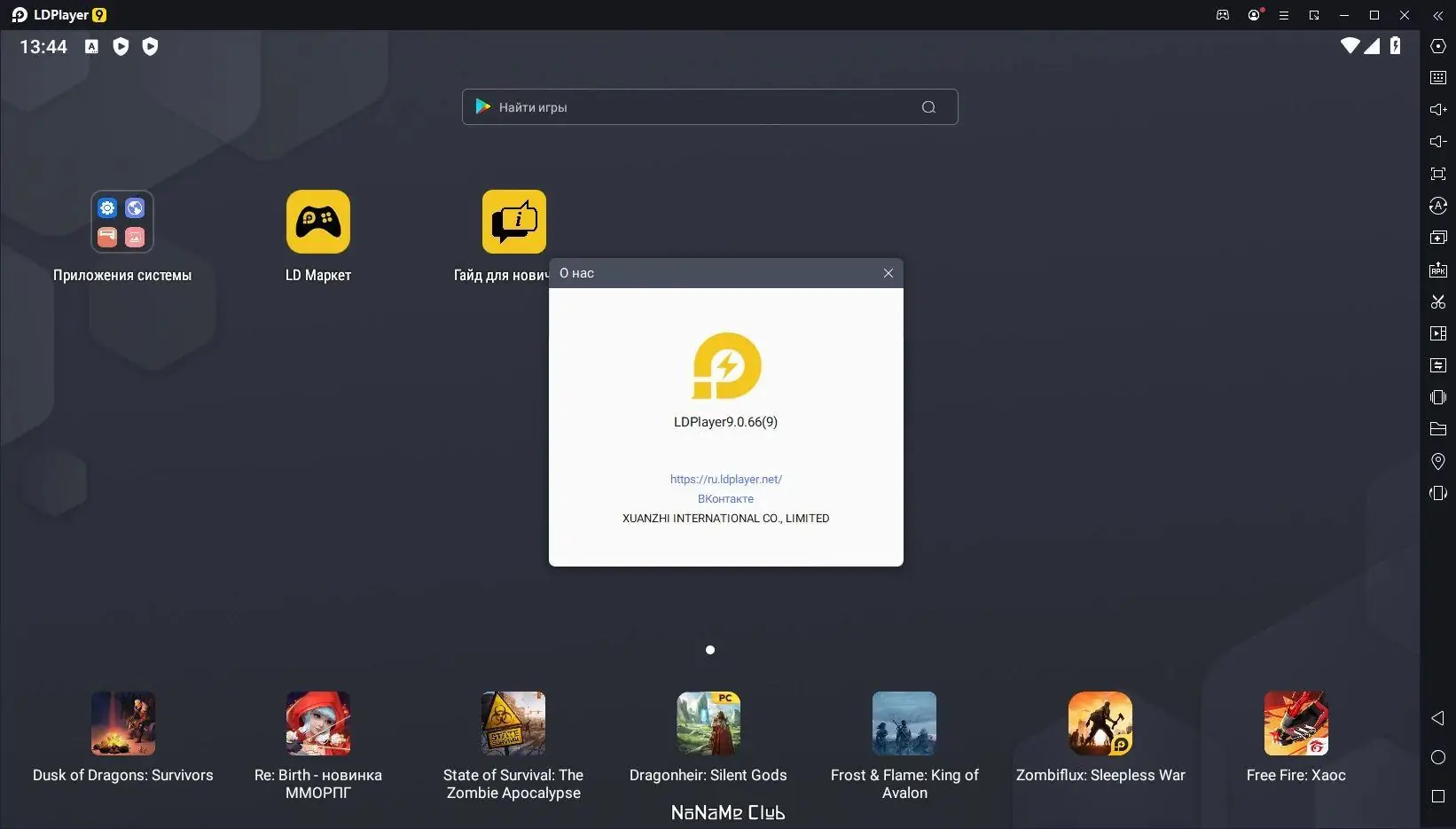Increase volume using the sidebar speaker-plus icon
This screenshot has height=829, width=1456.
(x=1438, y=110)
